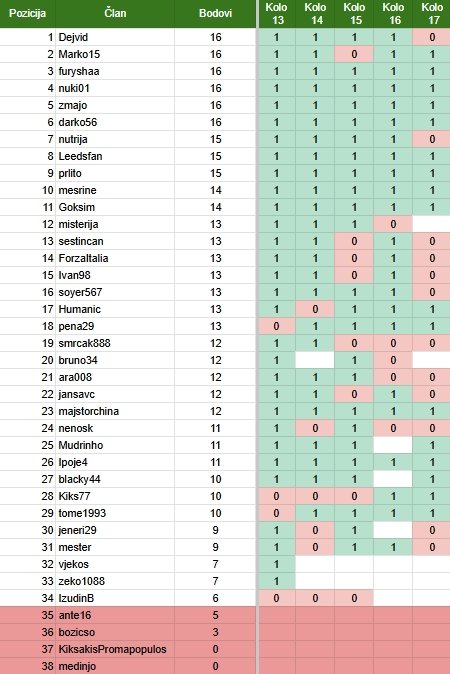
Task: Click the name majstorchina
Action: (89, 411)
